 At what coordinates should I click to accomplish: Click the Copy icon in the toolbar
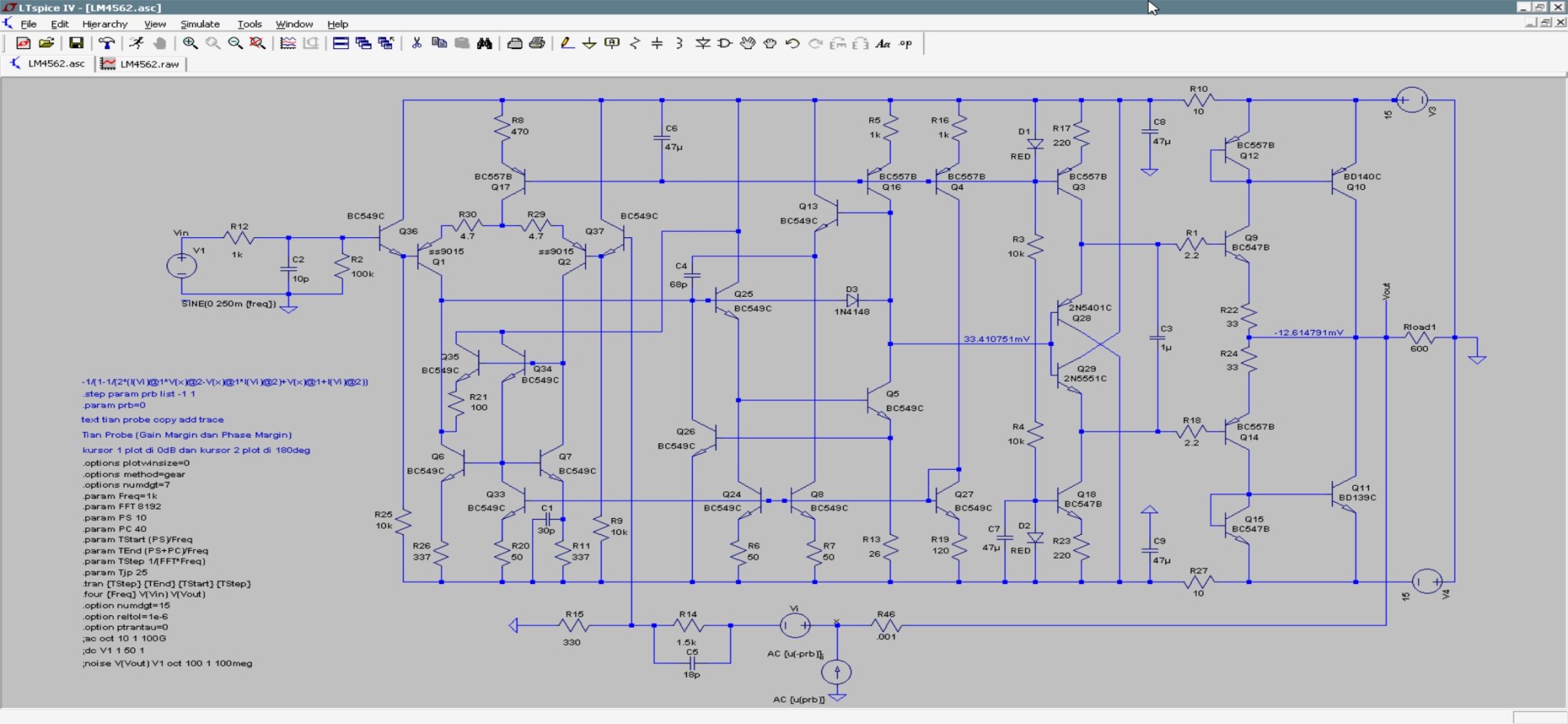(439, 44)
